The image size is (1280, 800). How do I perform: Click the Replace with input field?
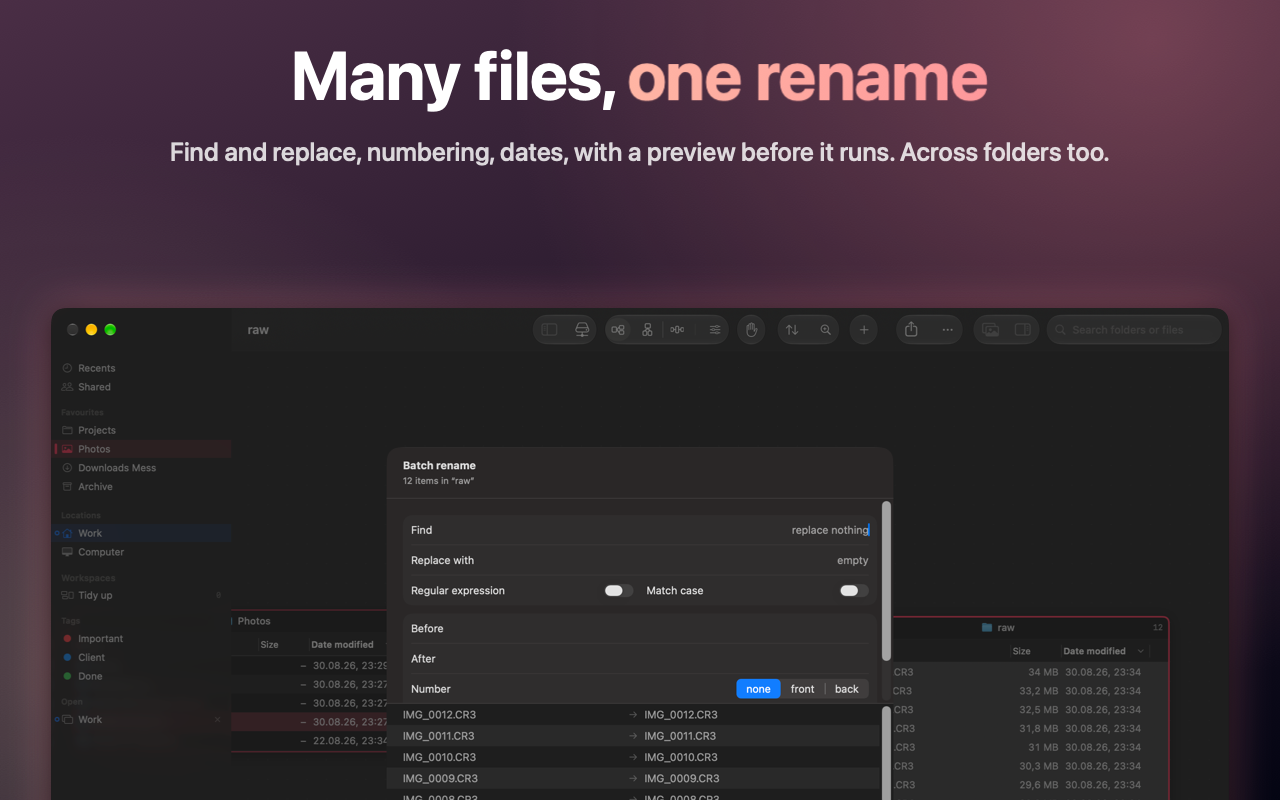pyautogui.click(x=640, y=560)
